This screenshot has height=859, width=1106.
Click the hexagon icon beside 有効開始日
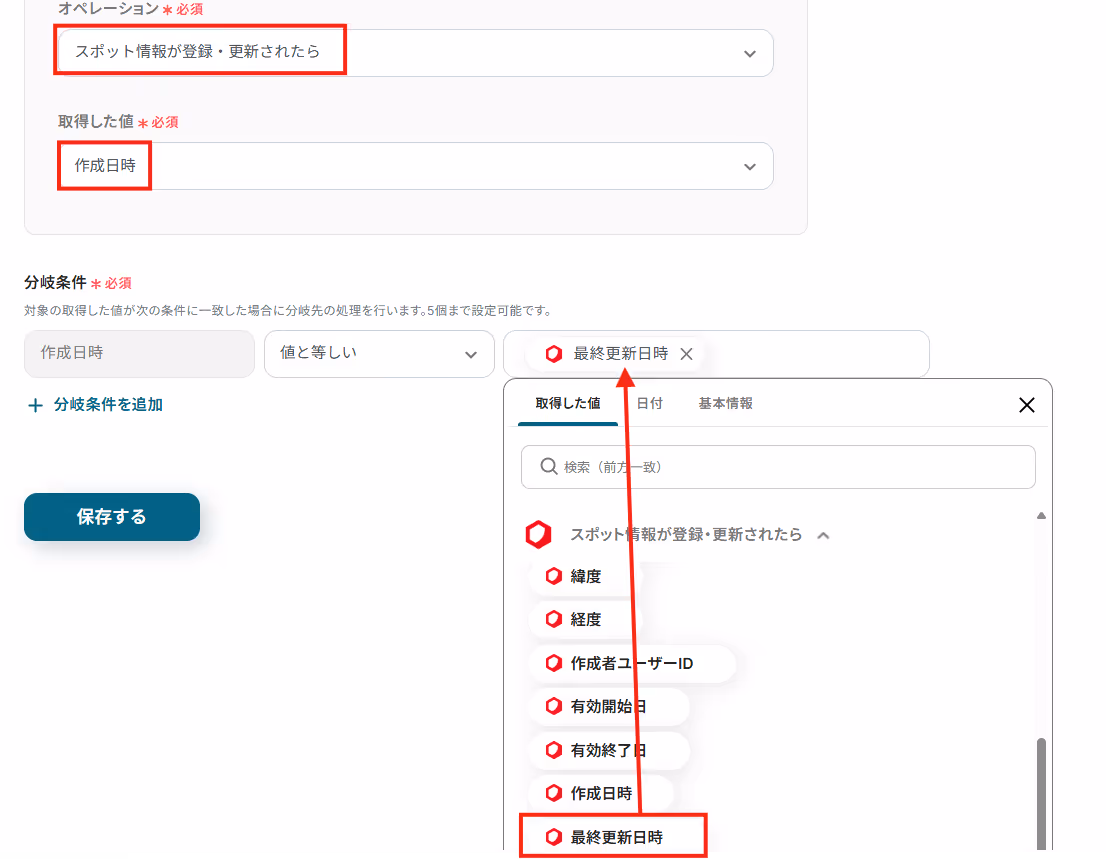[x=554, y=707]
